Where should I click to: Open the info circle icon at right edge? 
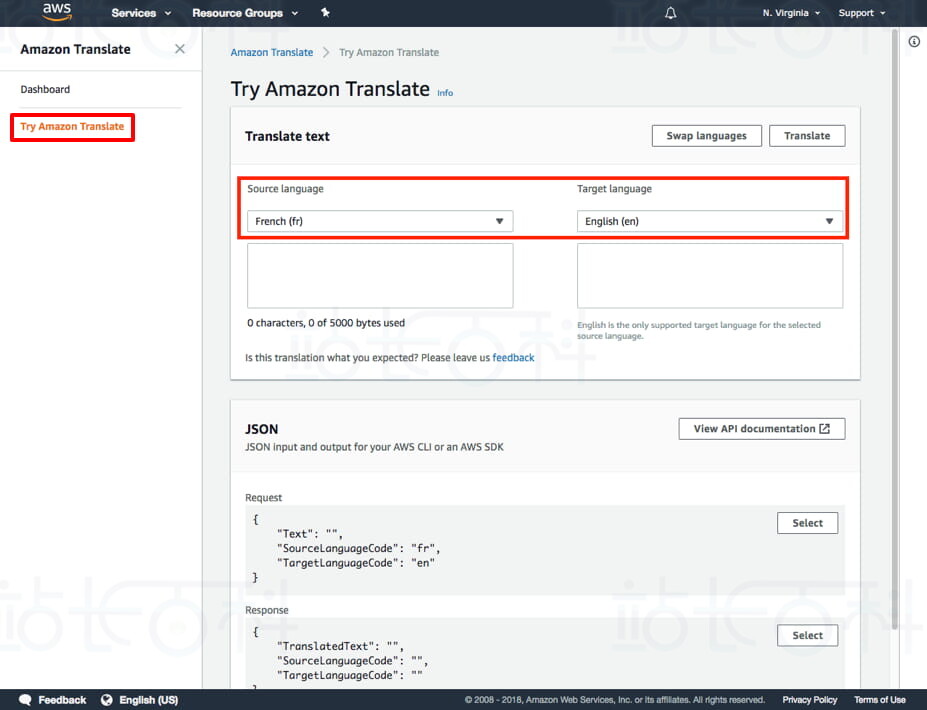914,41
